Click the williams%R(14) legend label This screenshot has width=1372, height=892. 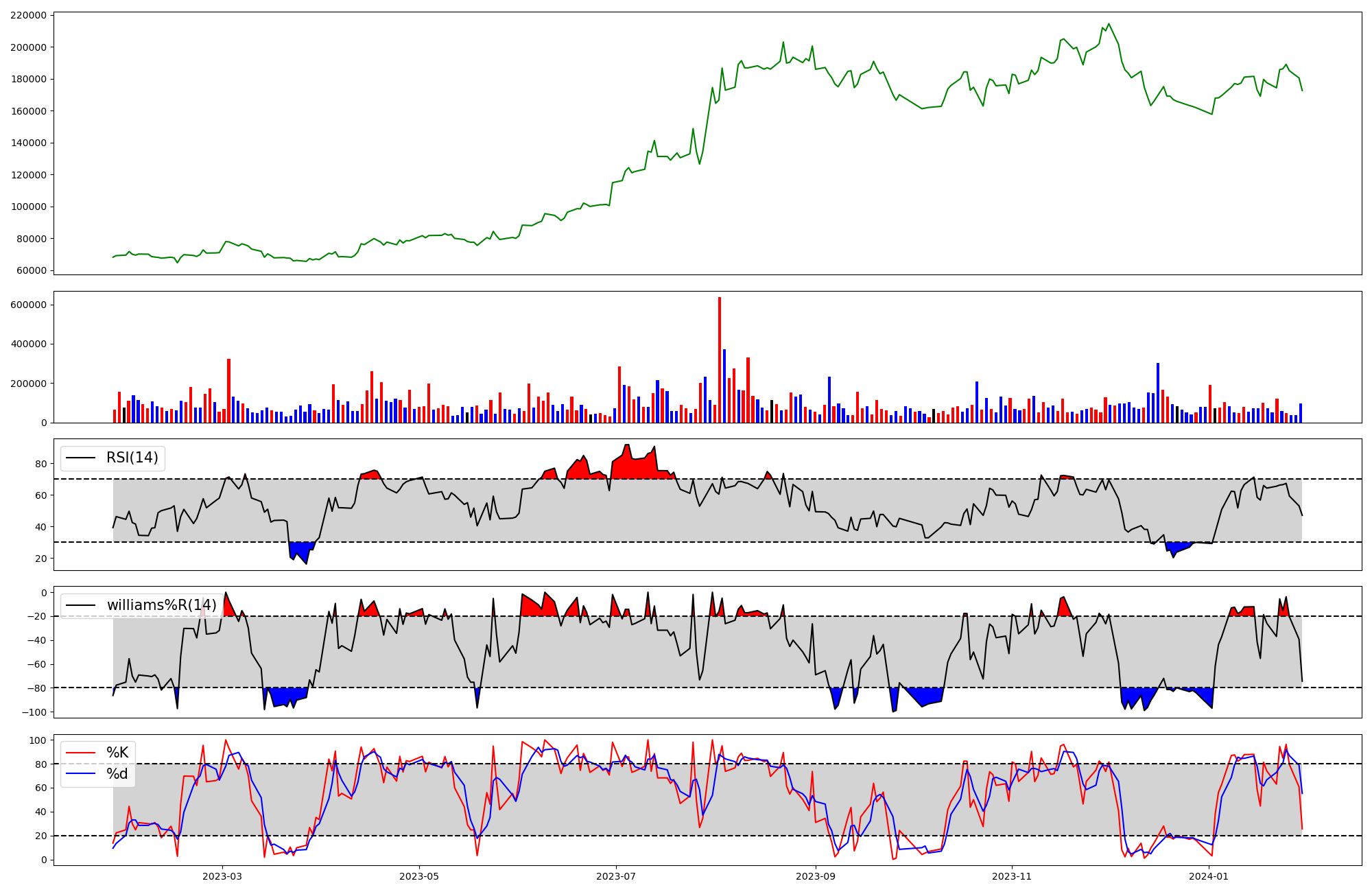pos(161,605)
